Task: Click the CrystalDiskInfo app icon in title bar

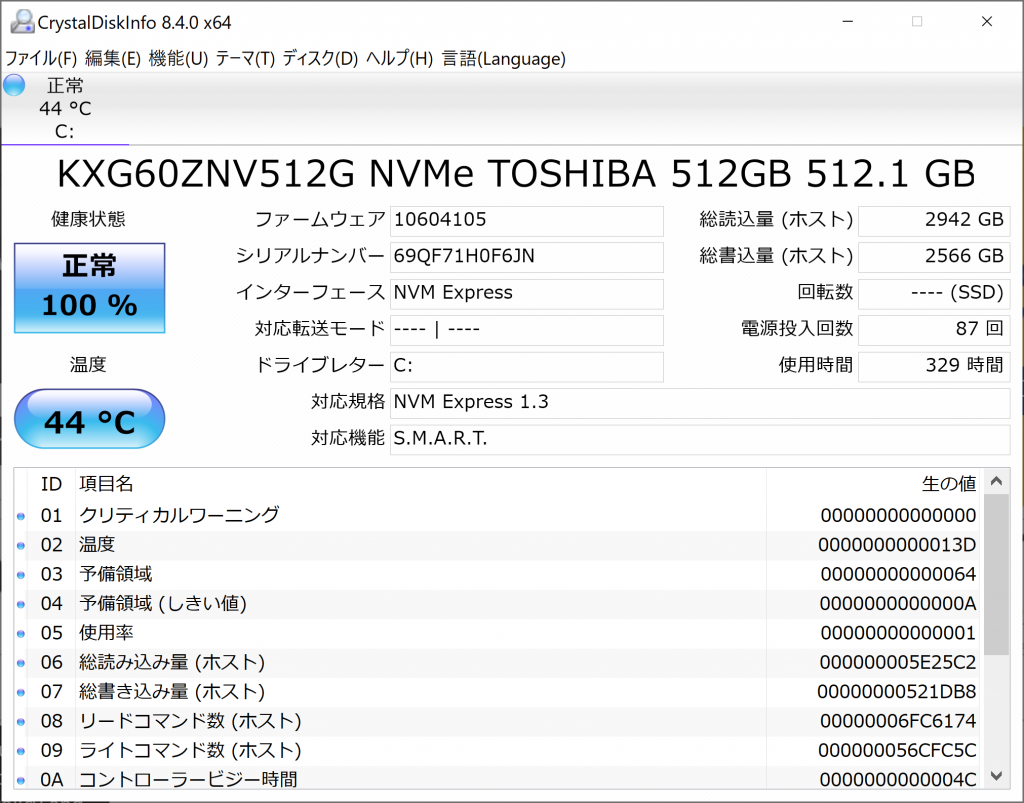Action: click(22, 22)
